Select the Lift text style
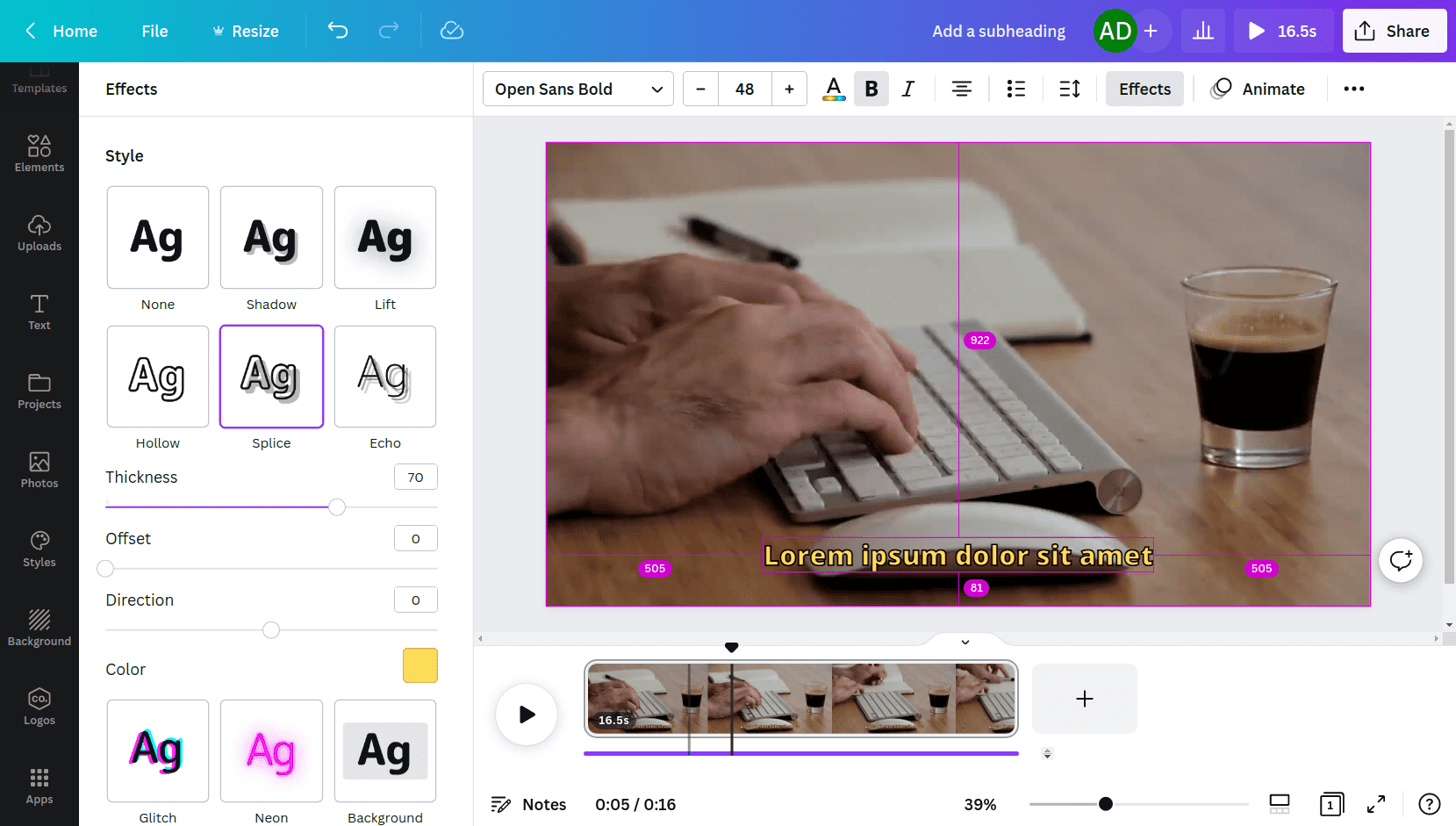Viewport: 1456px width, 826px height. click(385, 237)
